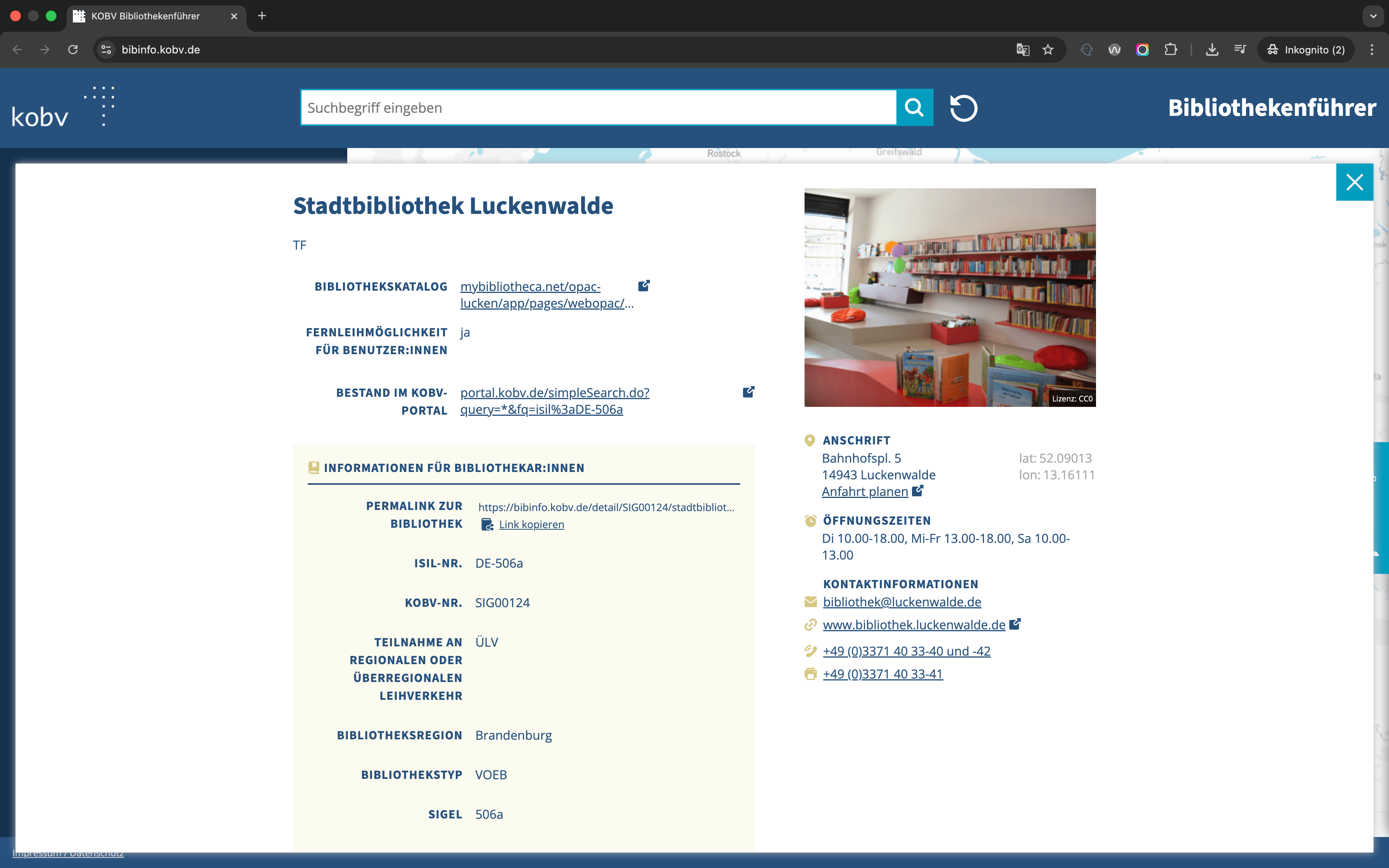Close the library detail panel
The height and width of the screenshot is (868, 1389).
(1354, 182)
